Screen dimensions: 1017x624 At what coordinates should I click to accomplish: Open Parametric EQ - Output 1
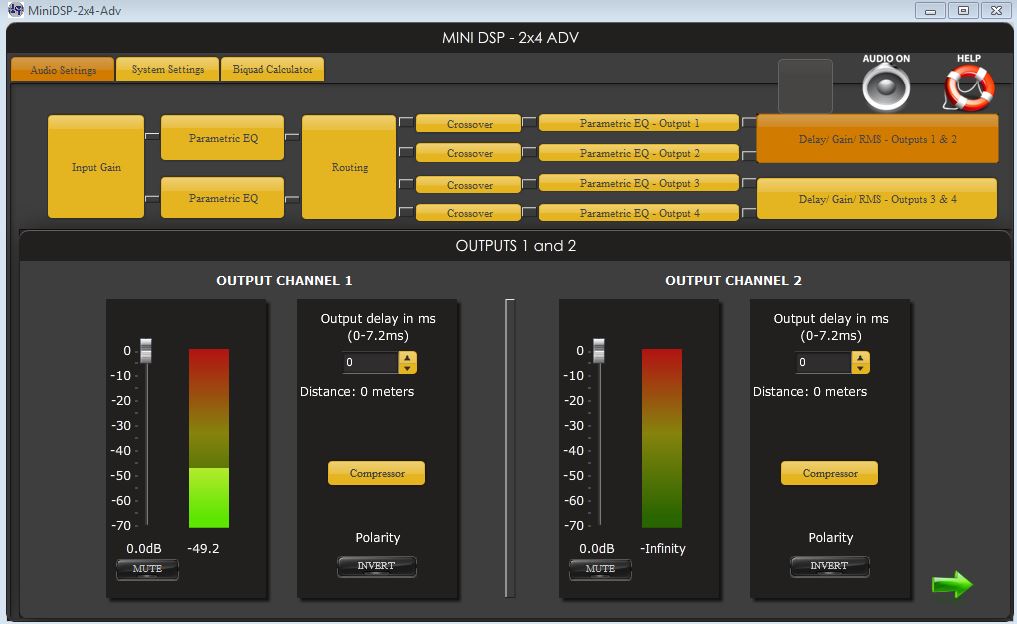[639, 123]
